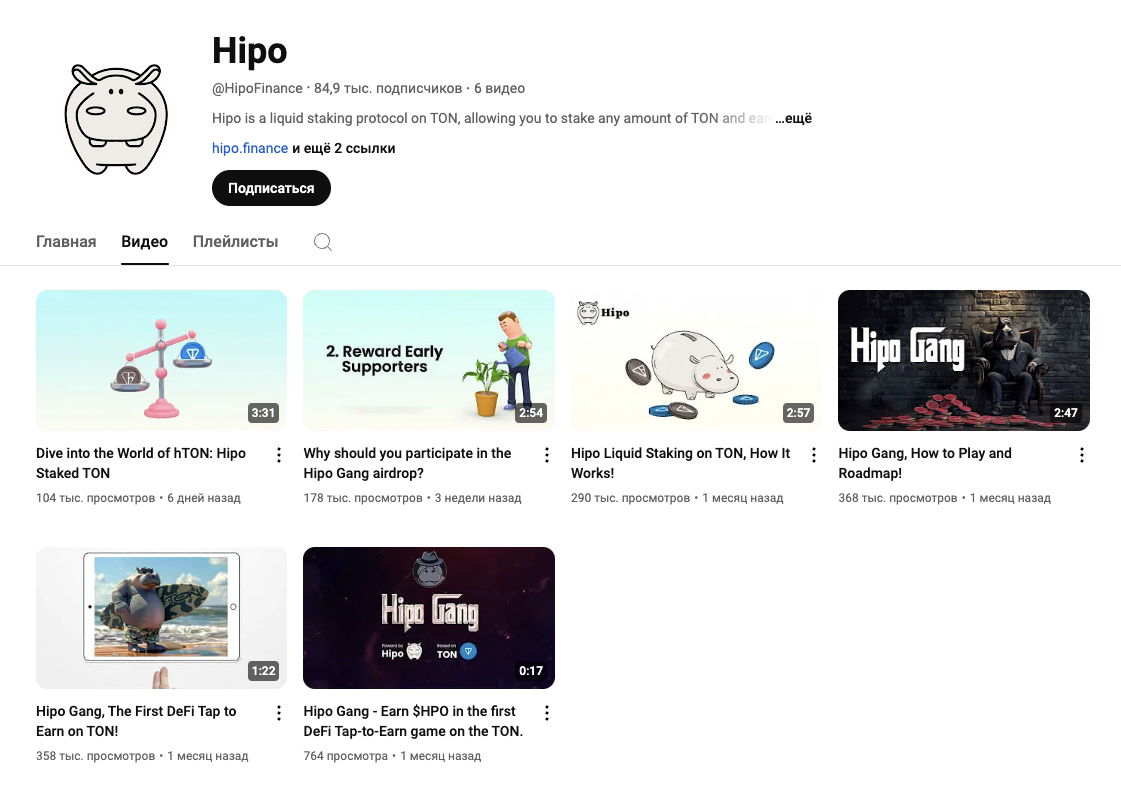Play the 'Reward Early Supporters' thumbnail video
The height and width of the screenshot is (807, 1121).
[x=429, y=360]
